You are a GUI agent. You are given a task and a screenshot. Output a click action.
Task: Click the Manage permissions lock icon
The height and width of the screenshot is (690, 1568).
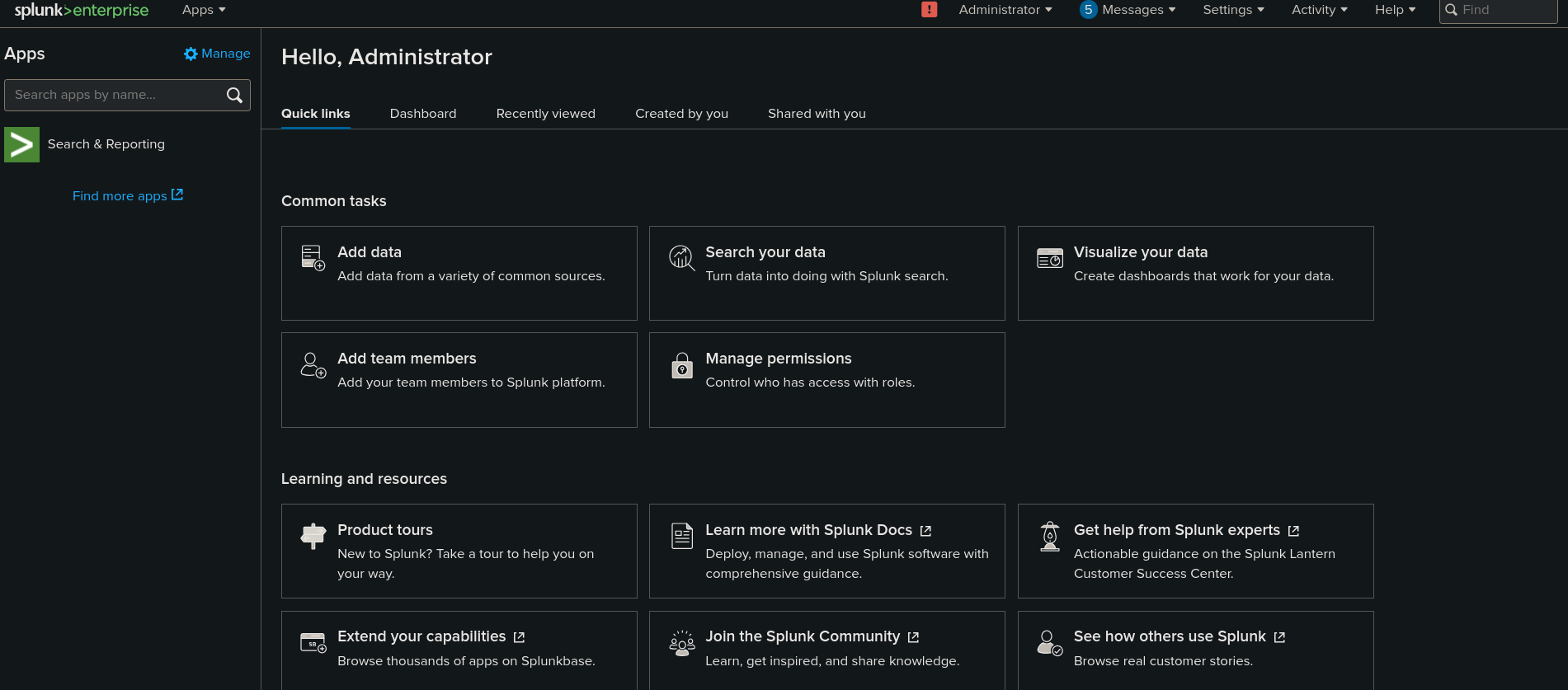click(x=681, y=364)
